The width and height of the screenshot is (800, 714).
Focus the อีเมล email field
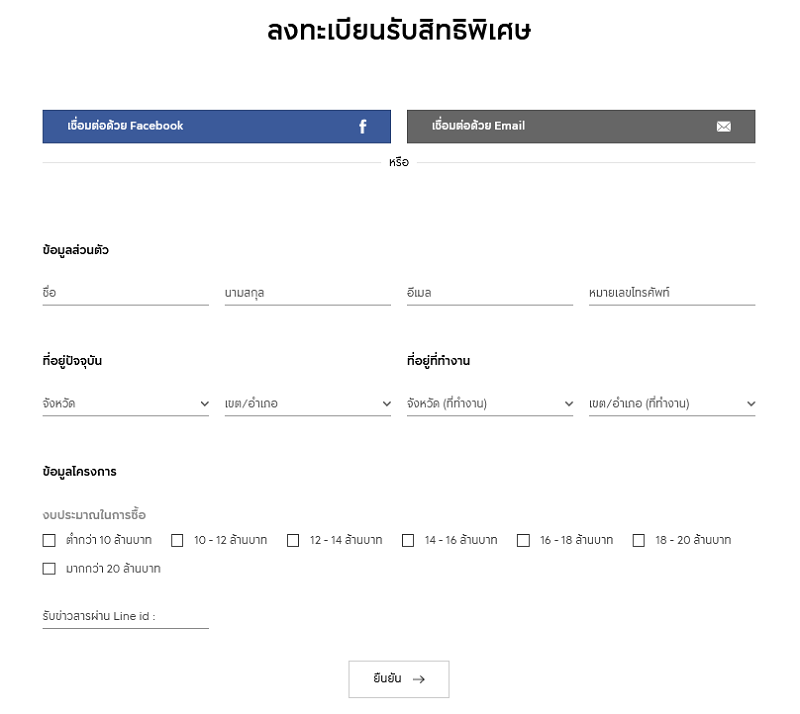tap(490, 293)
